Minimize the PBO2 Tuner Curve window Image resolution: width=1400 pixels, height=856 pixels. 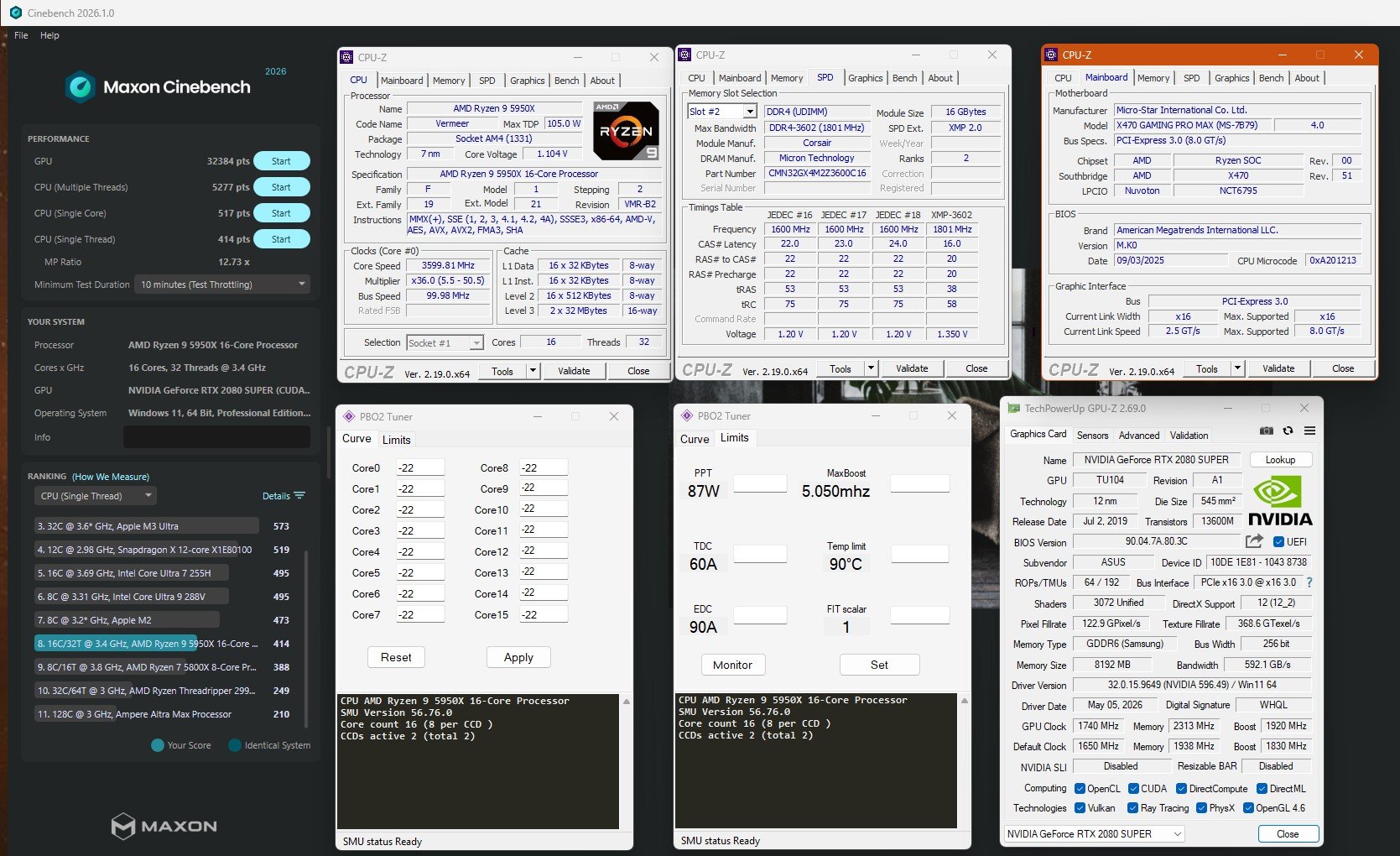click(x=536, y=416)
